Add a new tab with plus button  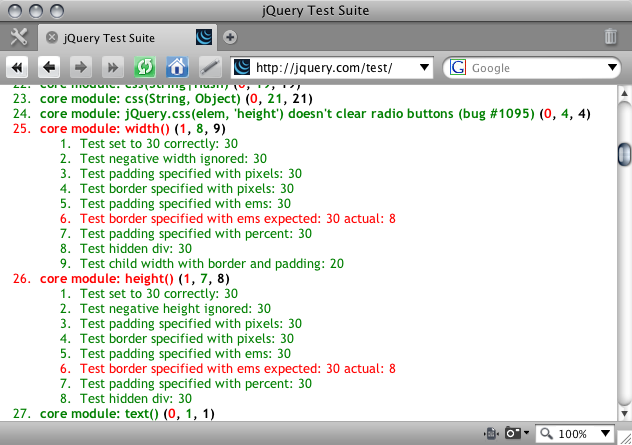click(230, 37)
